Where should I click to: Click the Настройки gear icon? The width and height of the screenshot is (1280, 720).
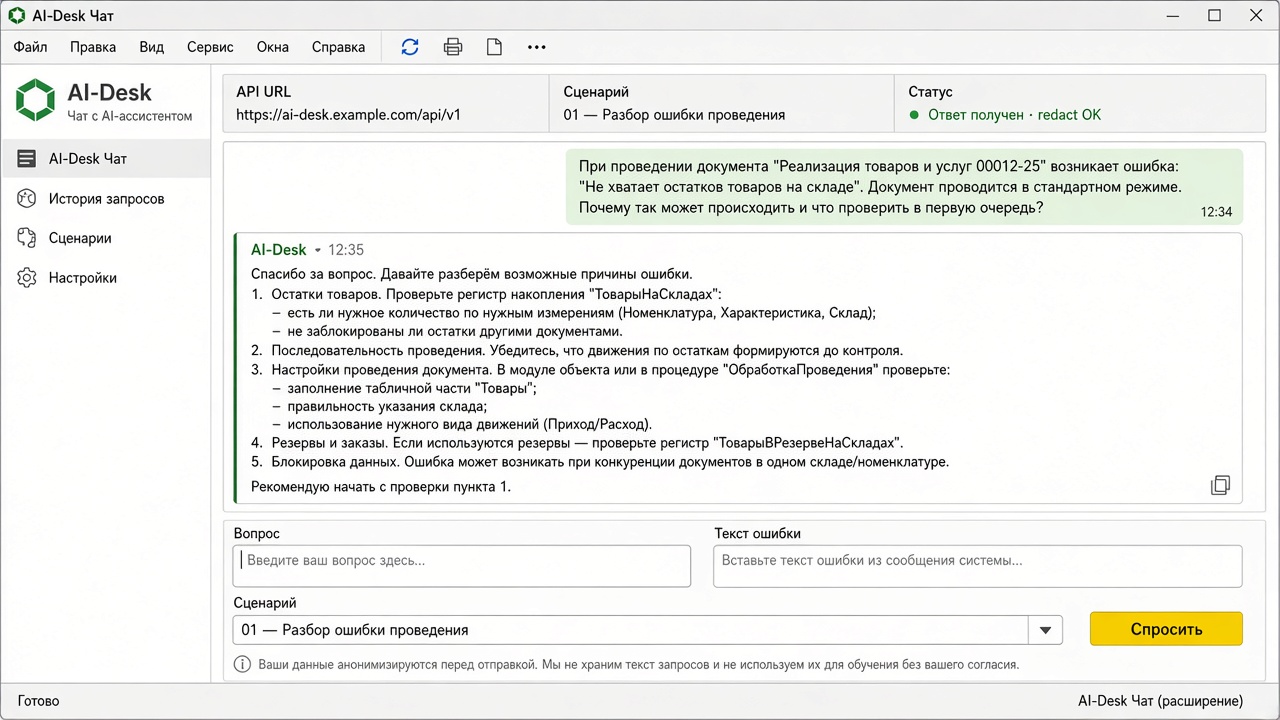point(28,278)
